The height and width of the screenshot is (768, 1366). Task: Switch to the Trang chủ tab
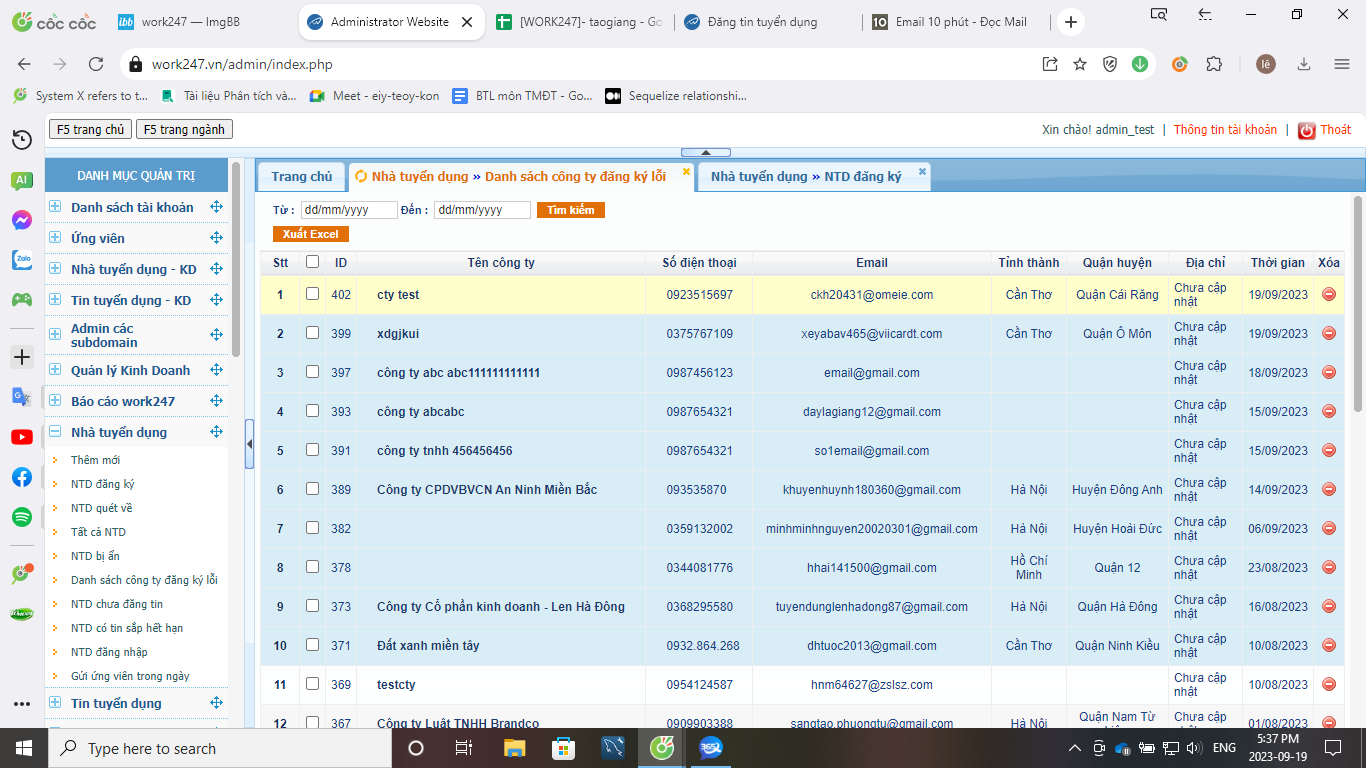click(x=301, y=177)
